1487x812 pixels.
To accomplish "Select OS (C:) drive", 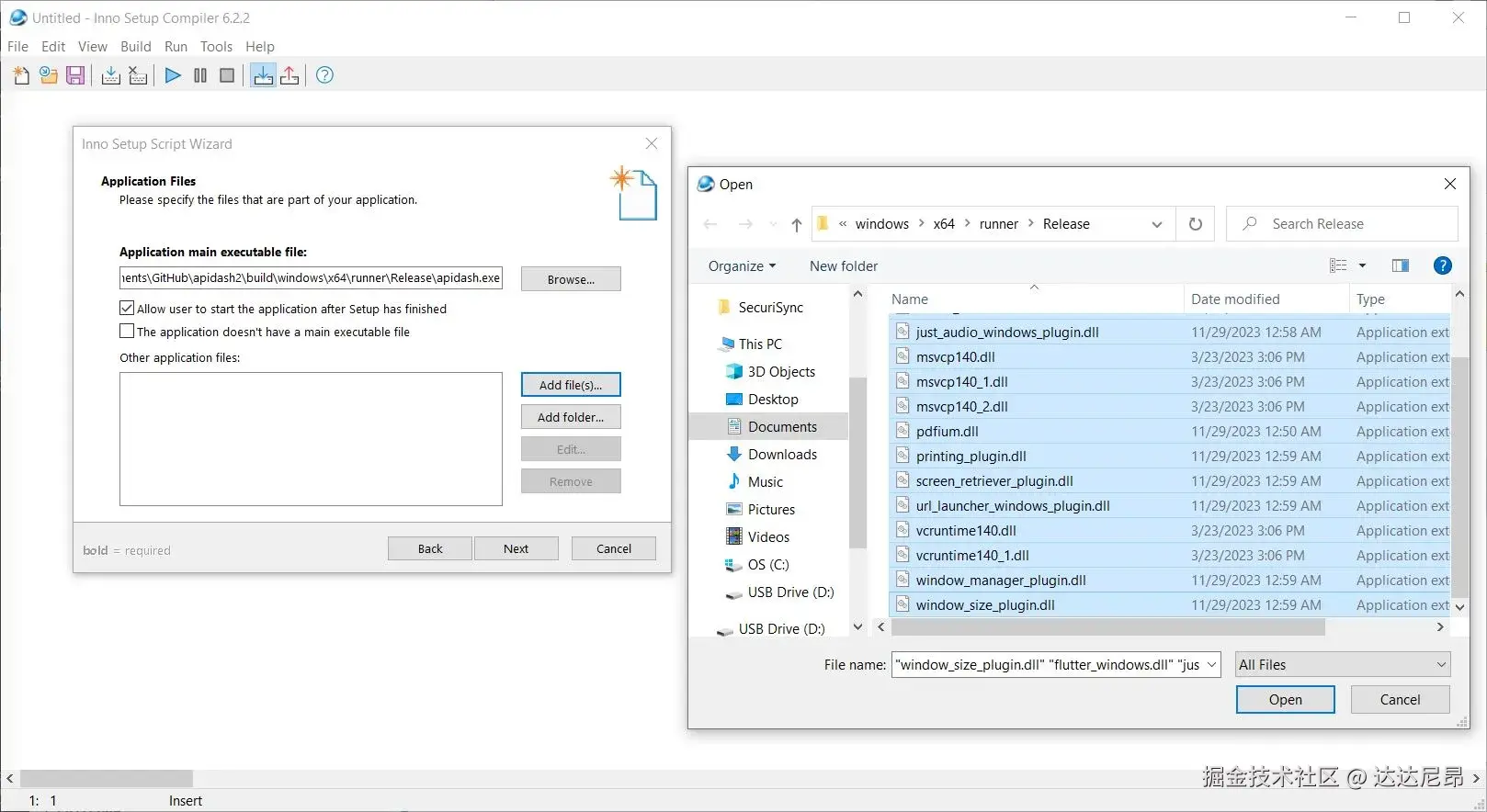I will [768, 565].
